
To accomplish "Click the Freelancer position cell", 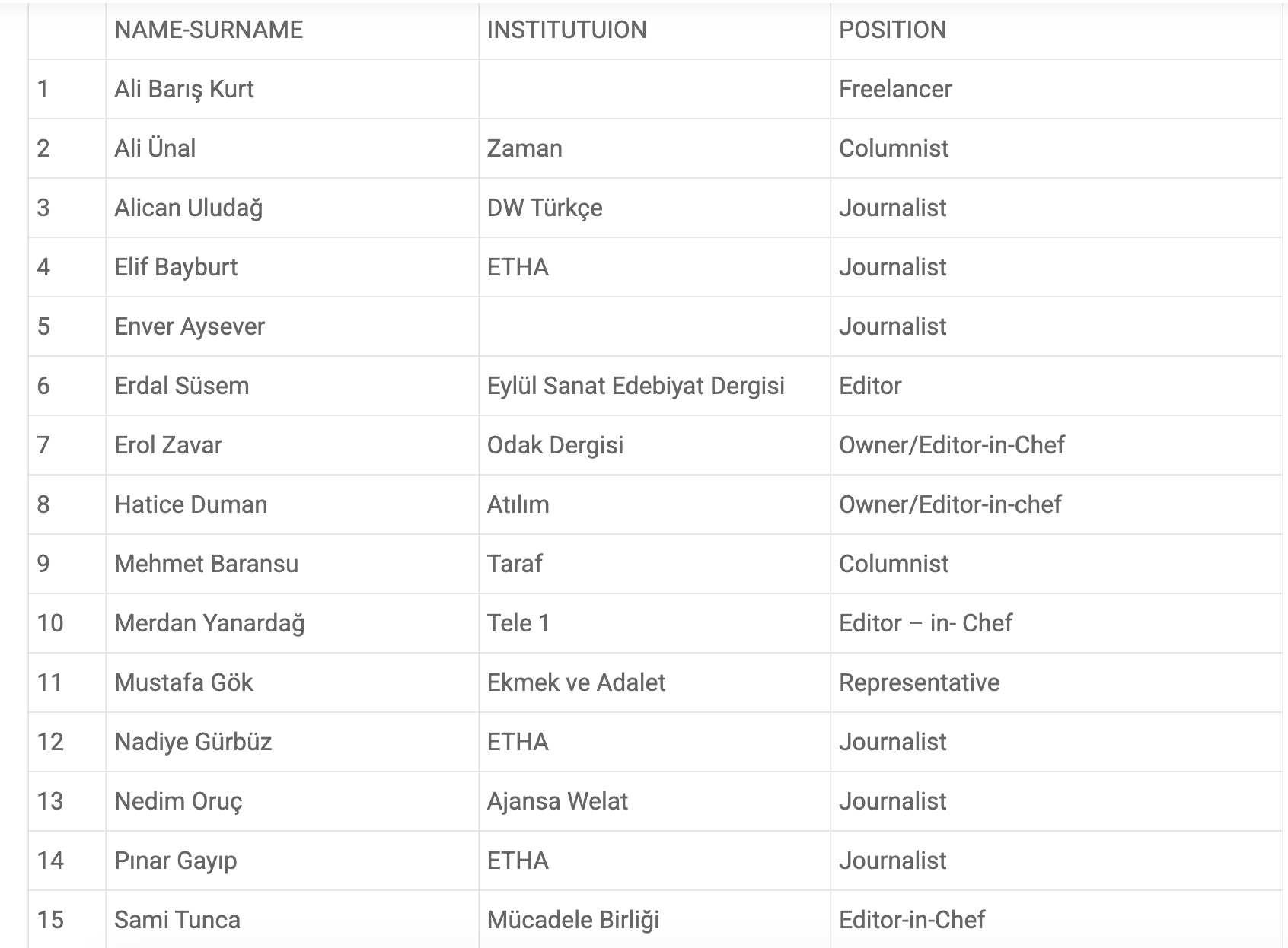I will point(895,89).
